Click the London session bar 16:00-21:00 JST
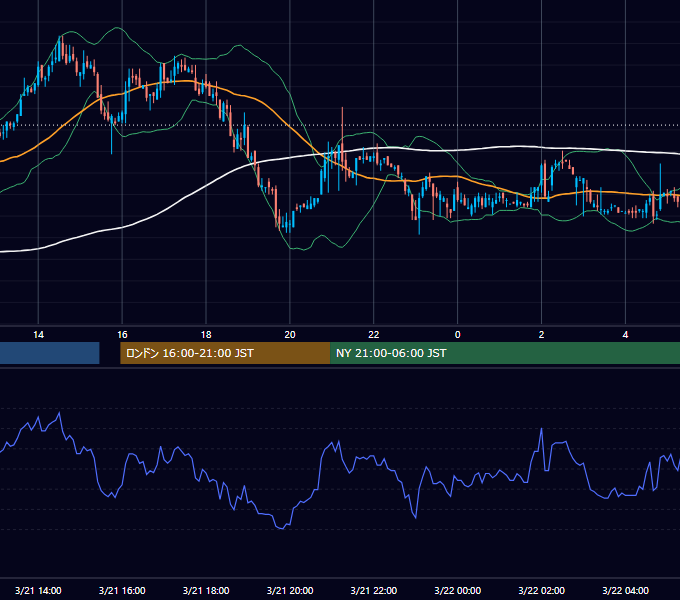This screenshot has height=600, width=680. [x=225, y=353]
